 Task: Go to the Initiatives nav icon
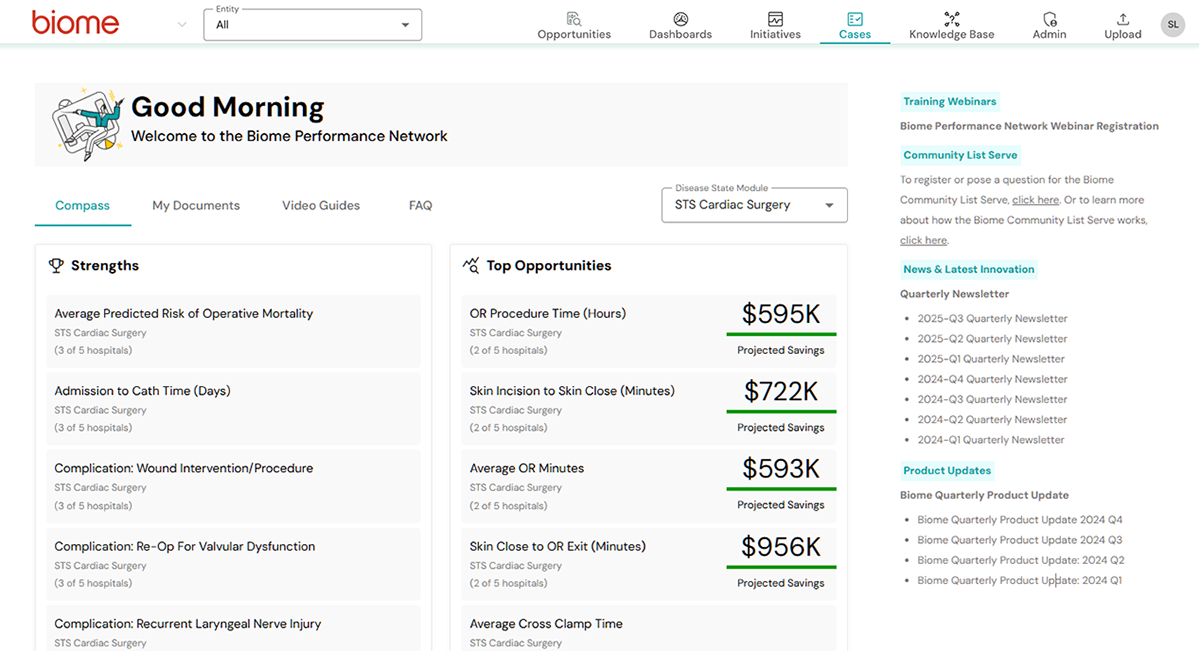tap(775, 19)
